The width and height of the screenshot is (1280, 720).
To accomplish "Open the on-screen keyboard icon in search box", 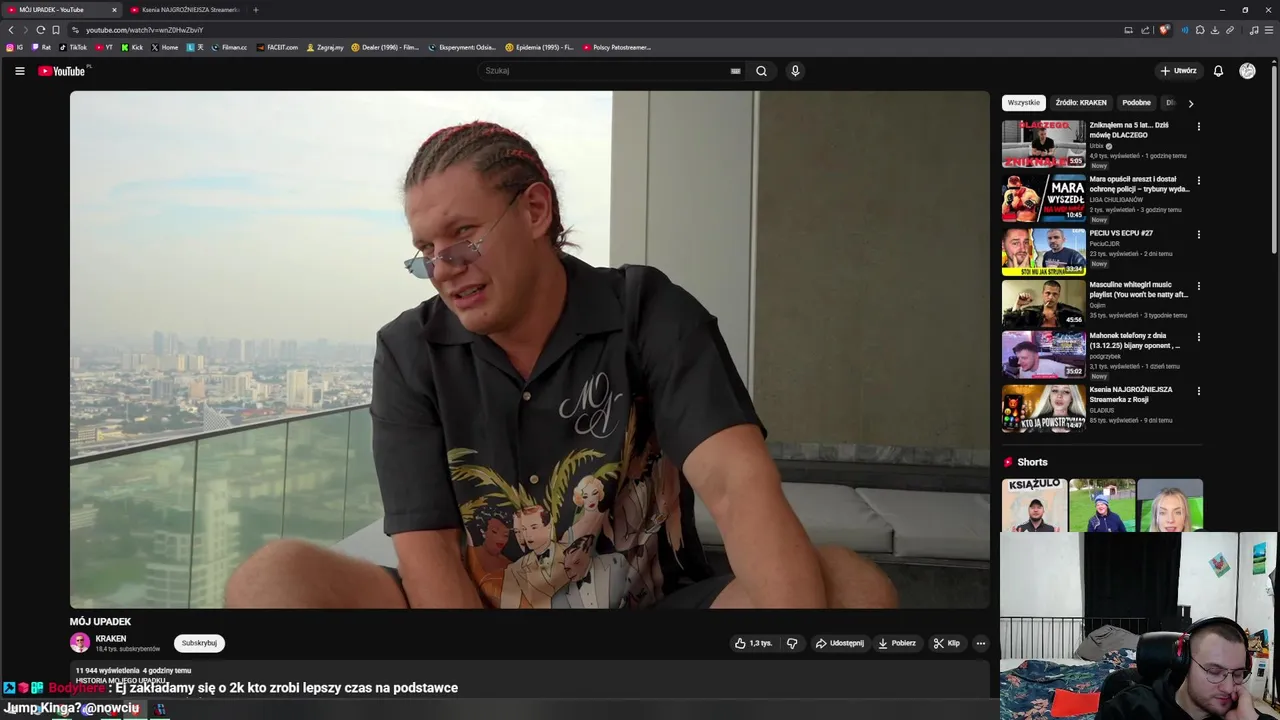I will pyautogui.click(x=736, y=71).
